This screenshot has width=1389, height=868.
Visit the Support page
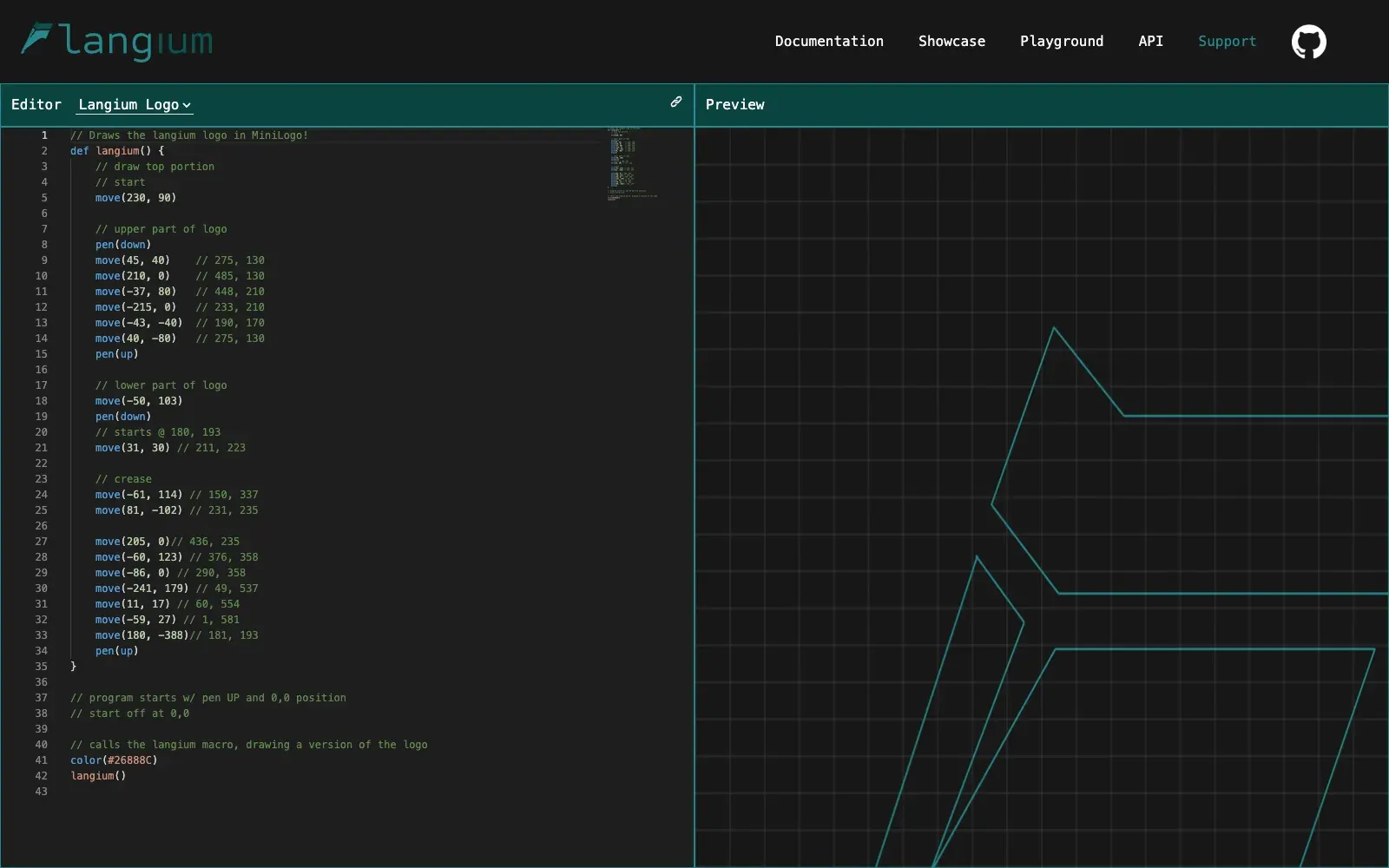pyautogui.click(x=1227, y=42)
